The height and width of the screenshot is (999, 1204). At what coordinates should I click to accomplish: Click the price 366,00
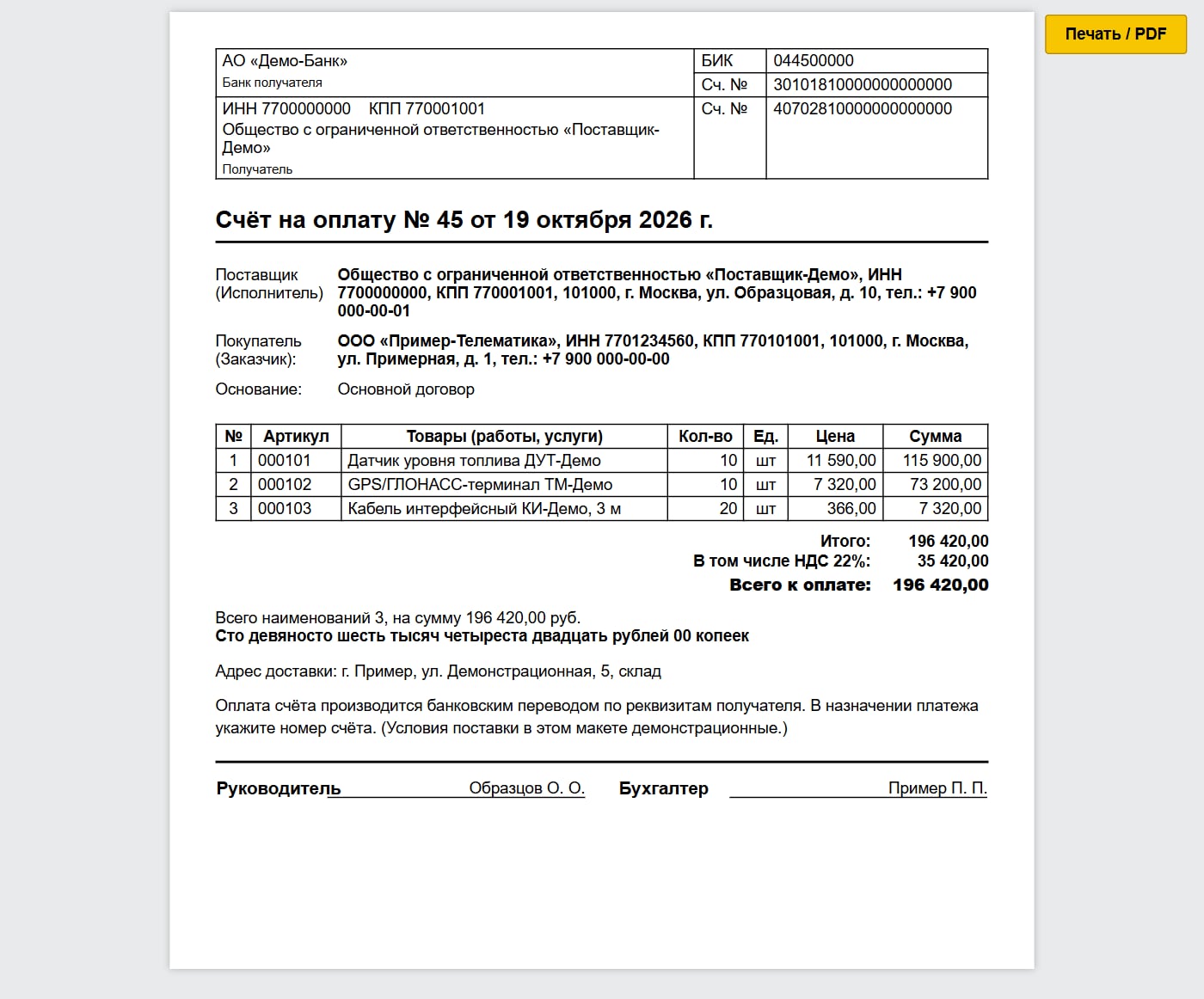851,509
